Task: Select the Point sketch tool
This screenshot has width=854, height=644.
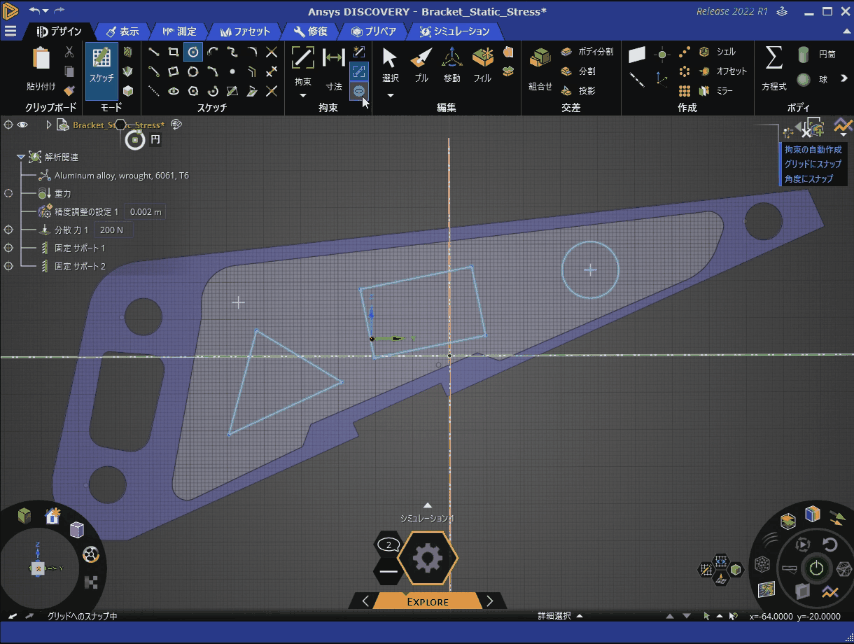Action: click(233, 71)
